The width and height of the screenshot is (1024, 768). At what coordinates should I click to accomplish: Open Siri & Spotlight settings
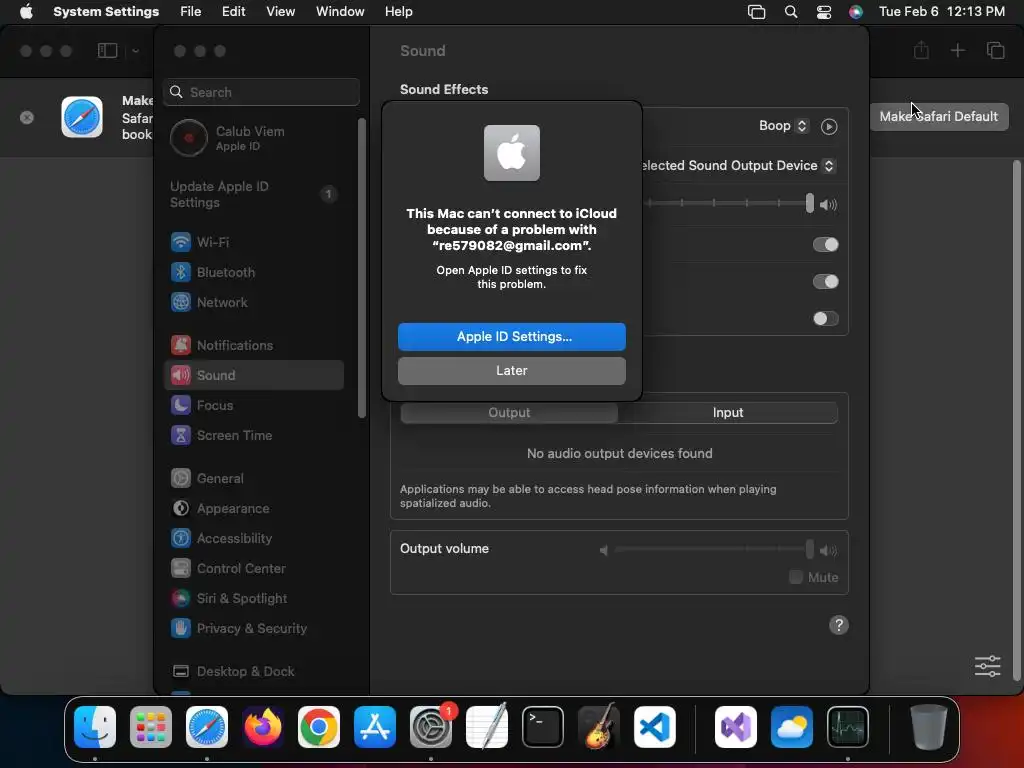pyautogui.click(x=253, y=599)
